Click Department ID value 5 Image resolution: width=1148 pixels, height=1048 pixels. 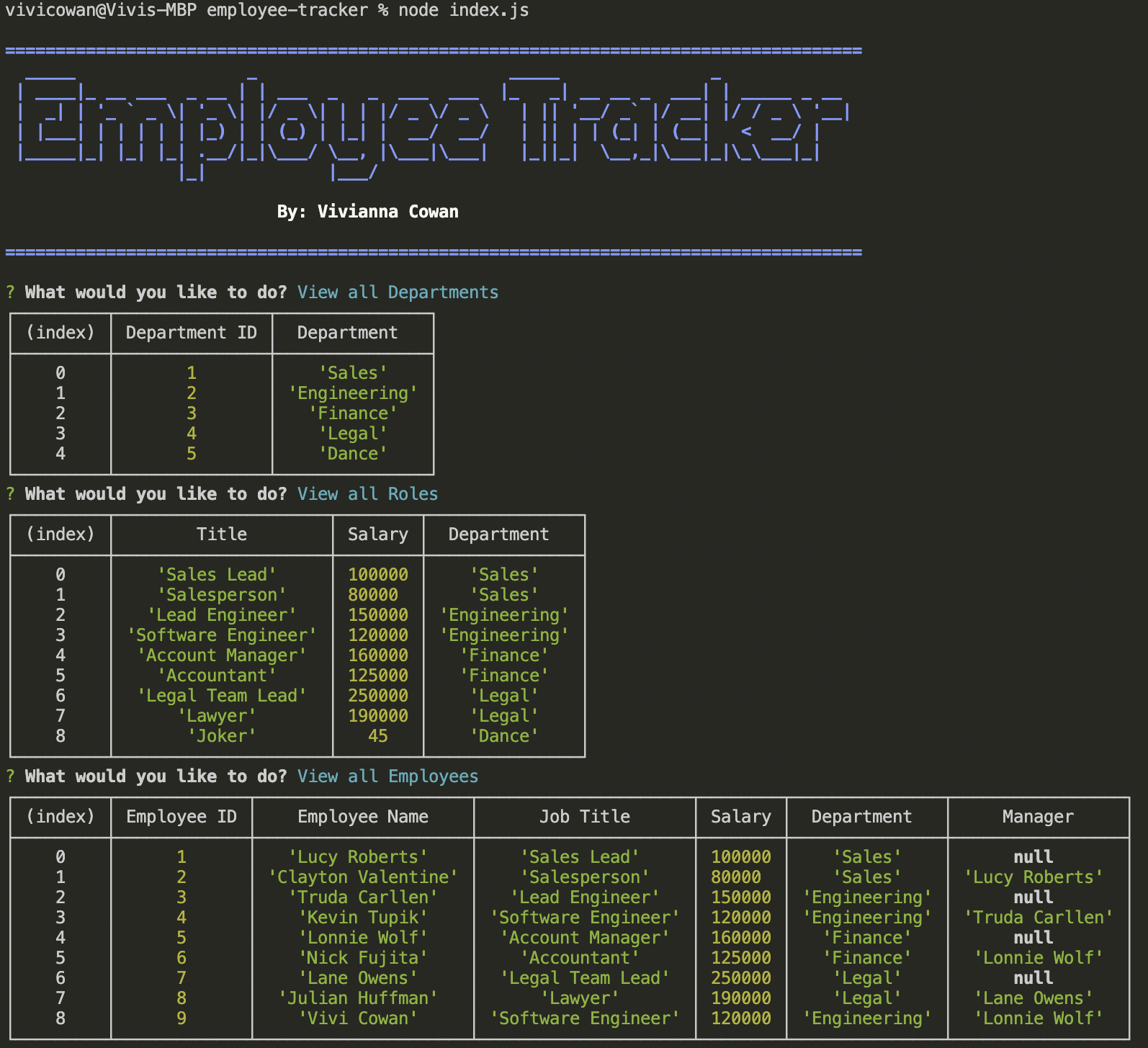192,454
